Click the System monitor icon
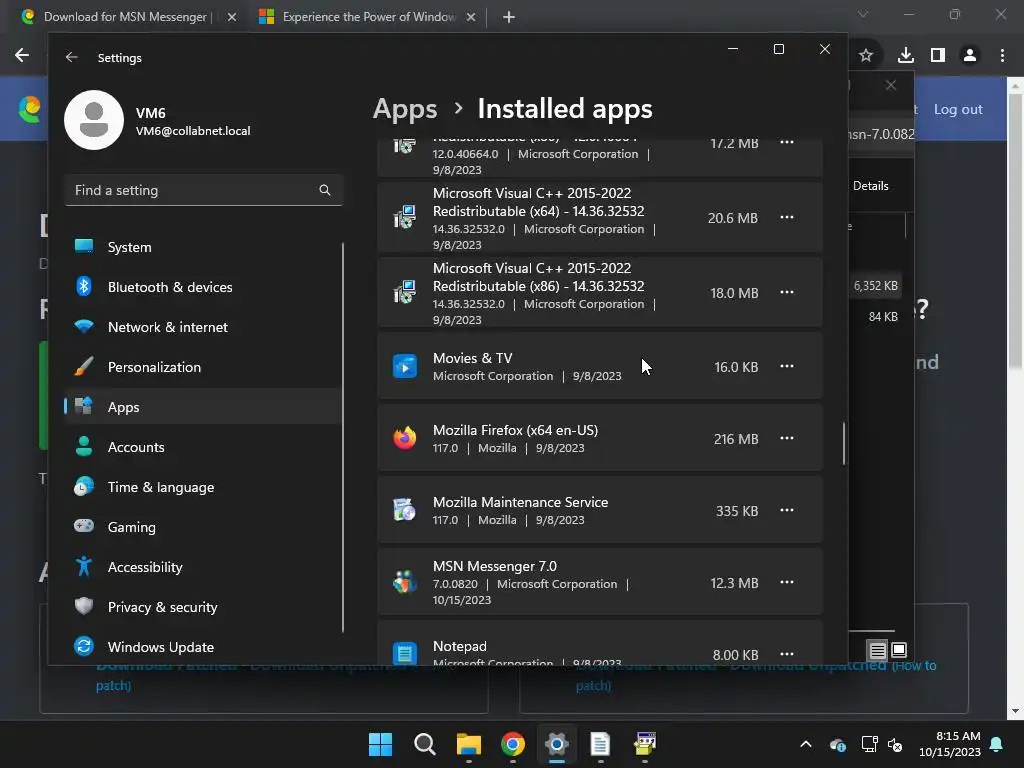 (x=84, y=246)
